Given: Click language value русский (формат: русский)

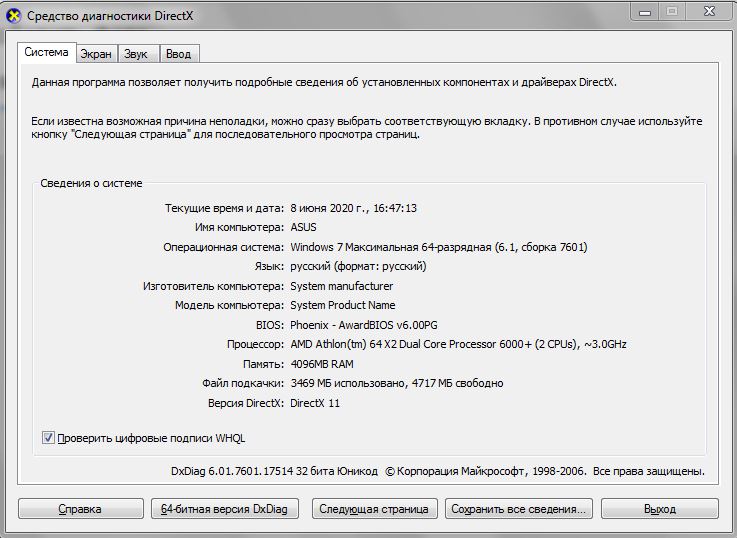Looking at the screenshot, I should (358, 266).
